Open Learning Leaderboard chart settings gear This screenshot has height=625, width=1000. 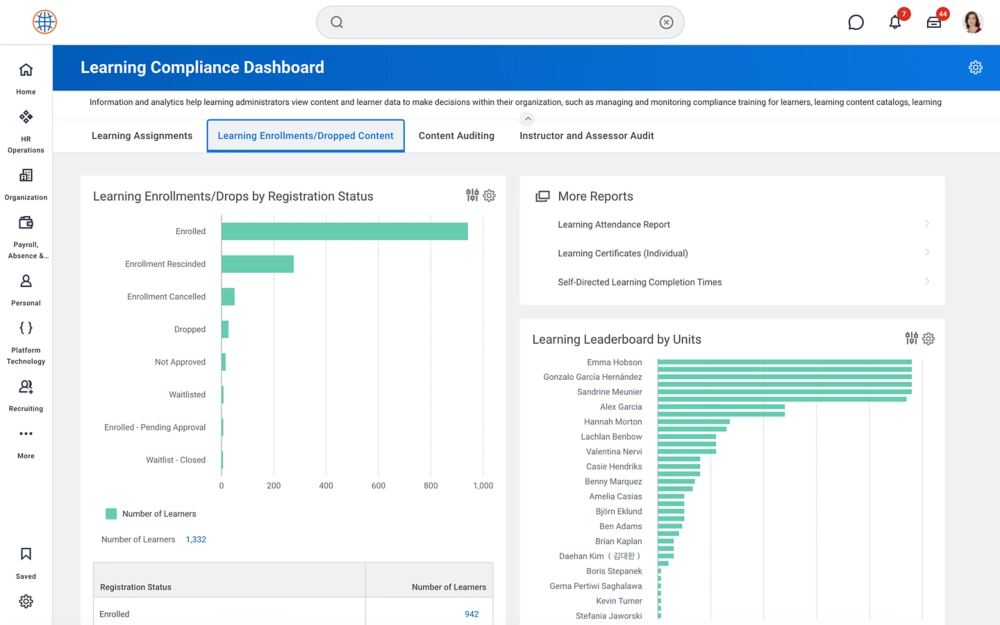click(x=928, y=339)
